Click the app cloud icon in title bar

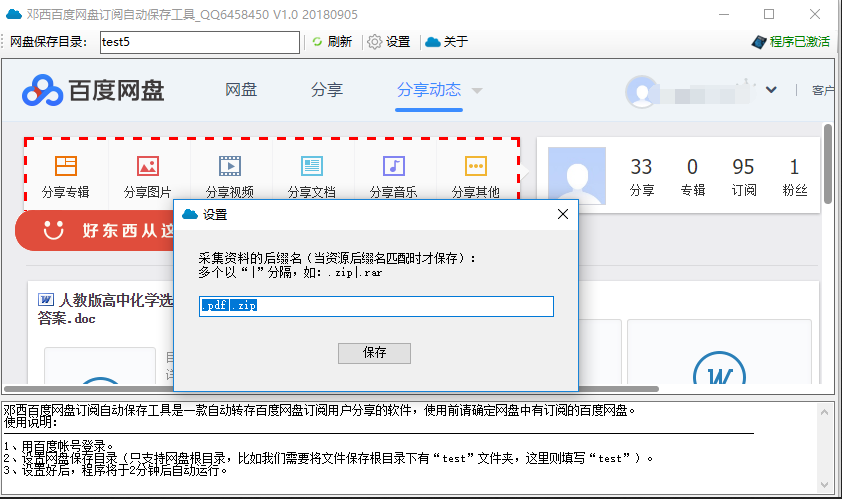pos(14,15)
